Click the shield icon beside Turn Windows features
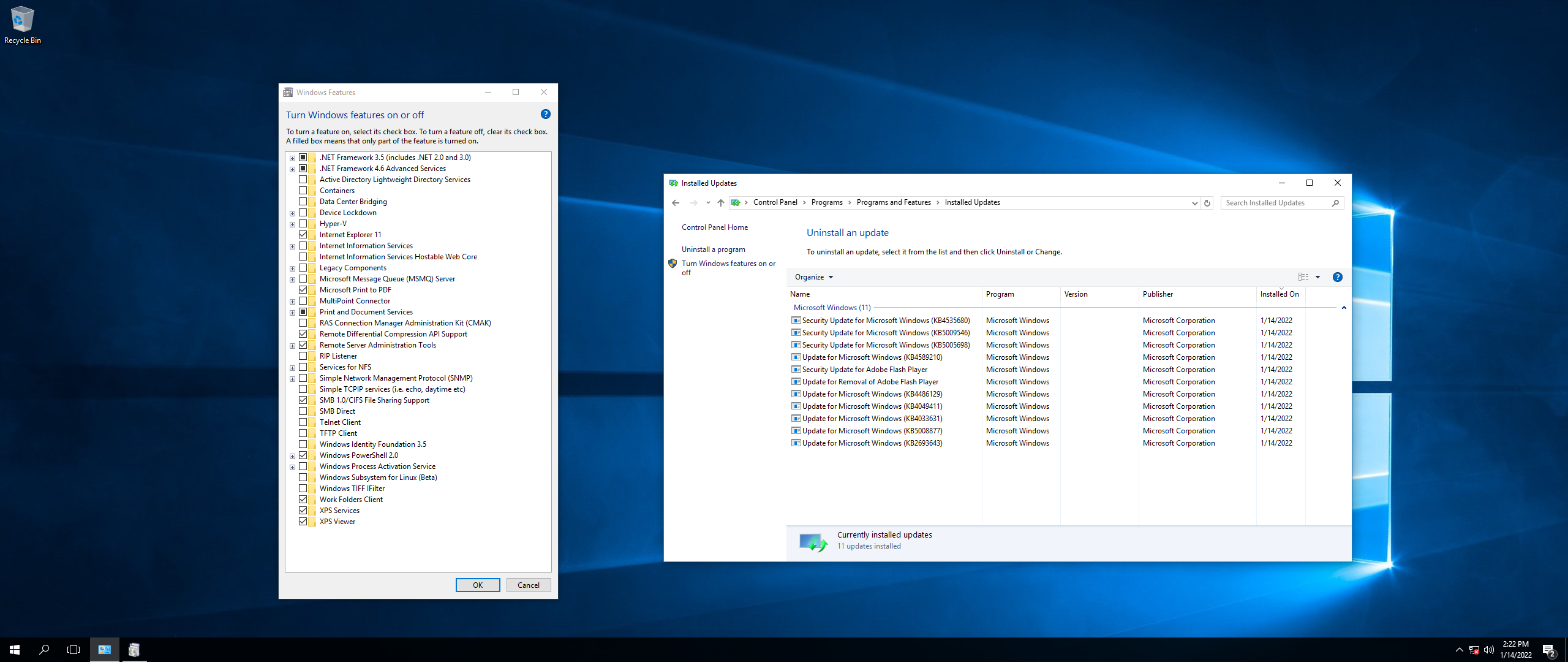Screen dimensions: 1568x662 (x=673, y=264)
